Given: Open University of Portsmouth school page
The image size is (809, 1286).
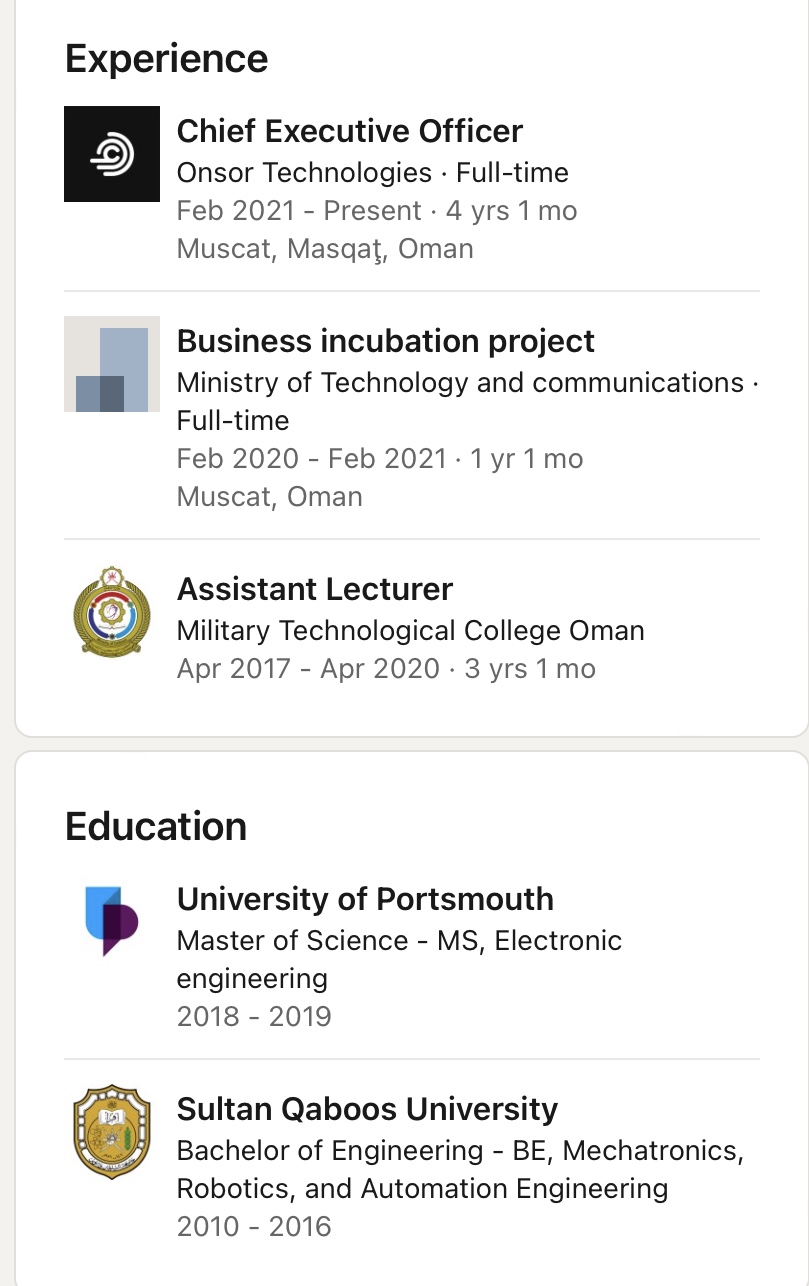Looking at the screenshot, I should tap(365, 899).
